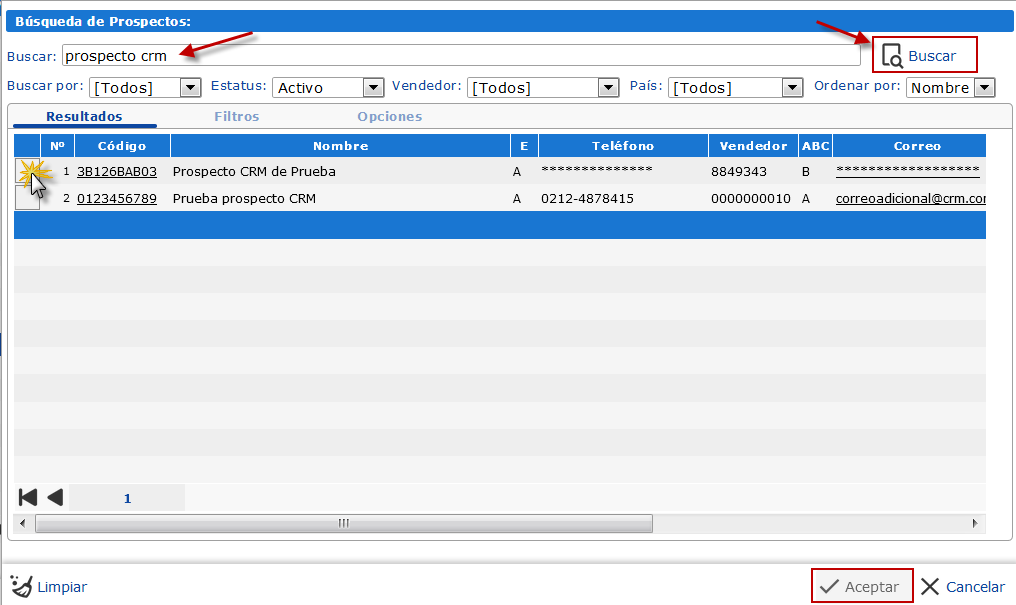Image resolution: width=1016 pixels, height=605 pixels.
Task: Click phone number 0212-4878415
Action: (x=587, y=199)
